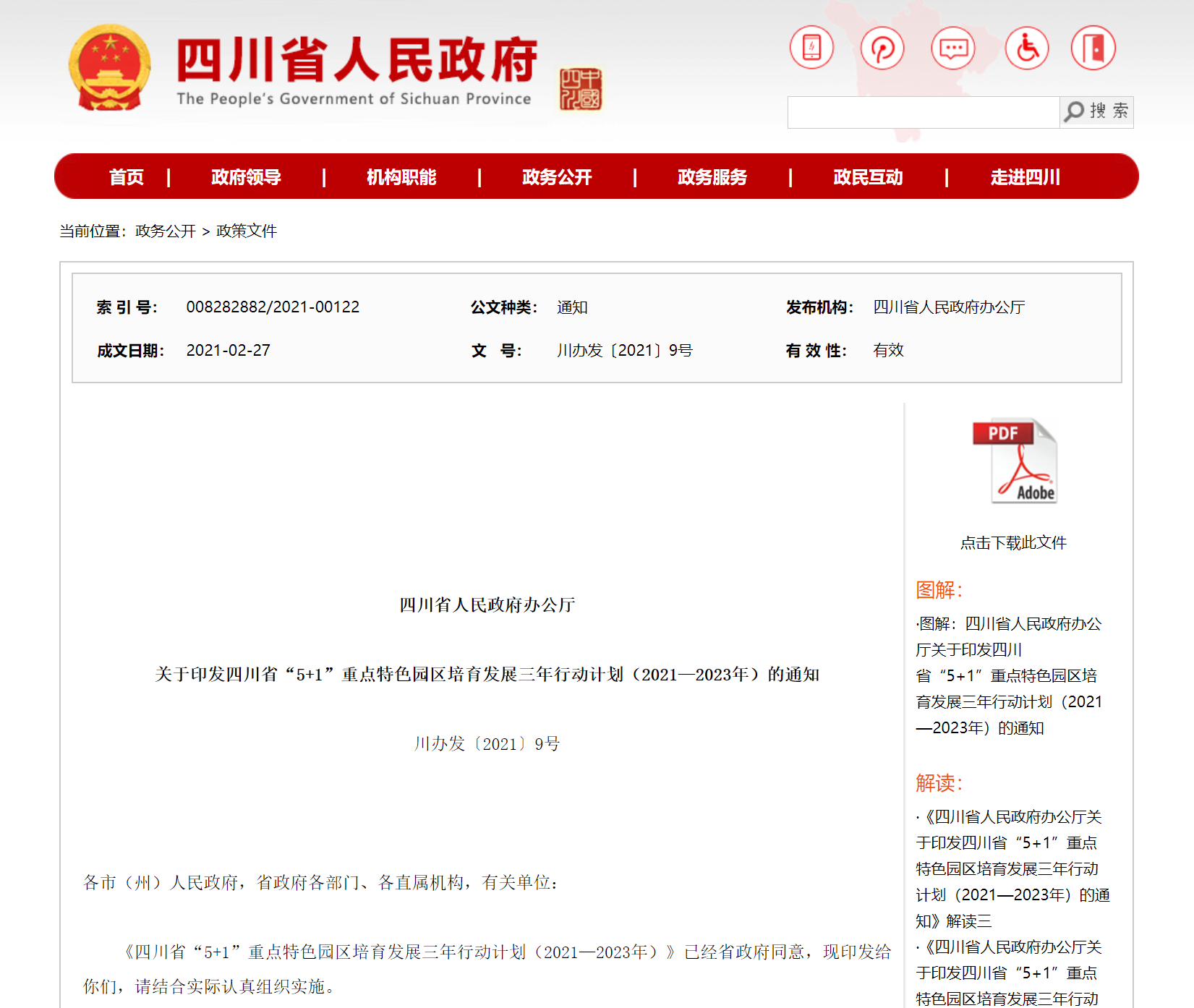Enable accessibility mode via wheelchair icon
This screenshot has width=1194, height=1008.
point(1027,48)
